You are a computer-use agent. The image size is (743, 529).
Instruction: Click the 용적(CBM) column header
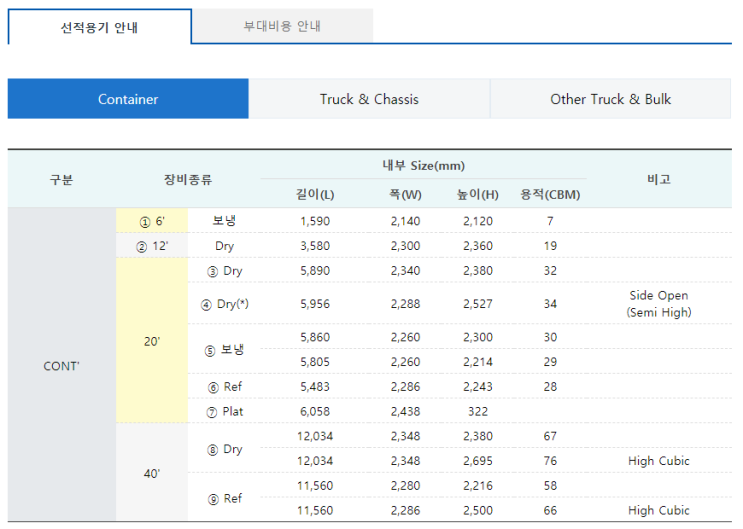click(550, 194)
